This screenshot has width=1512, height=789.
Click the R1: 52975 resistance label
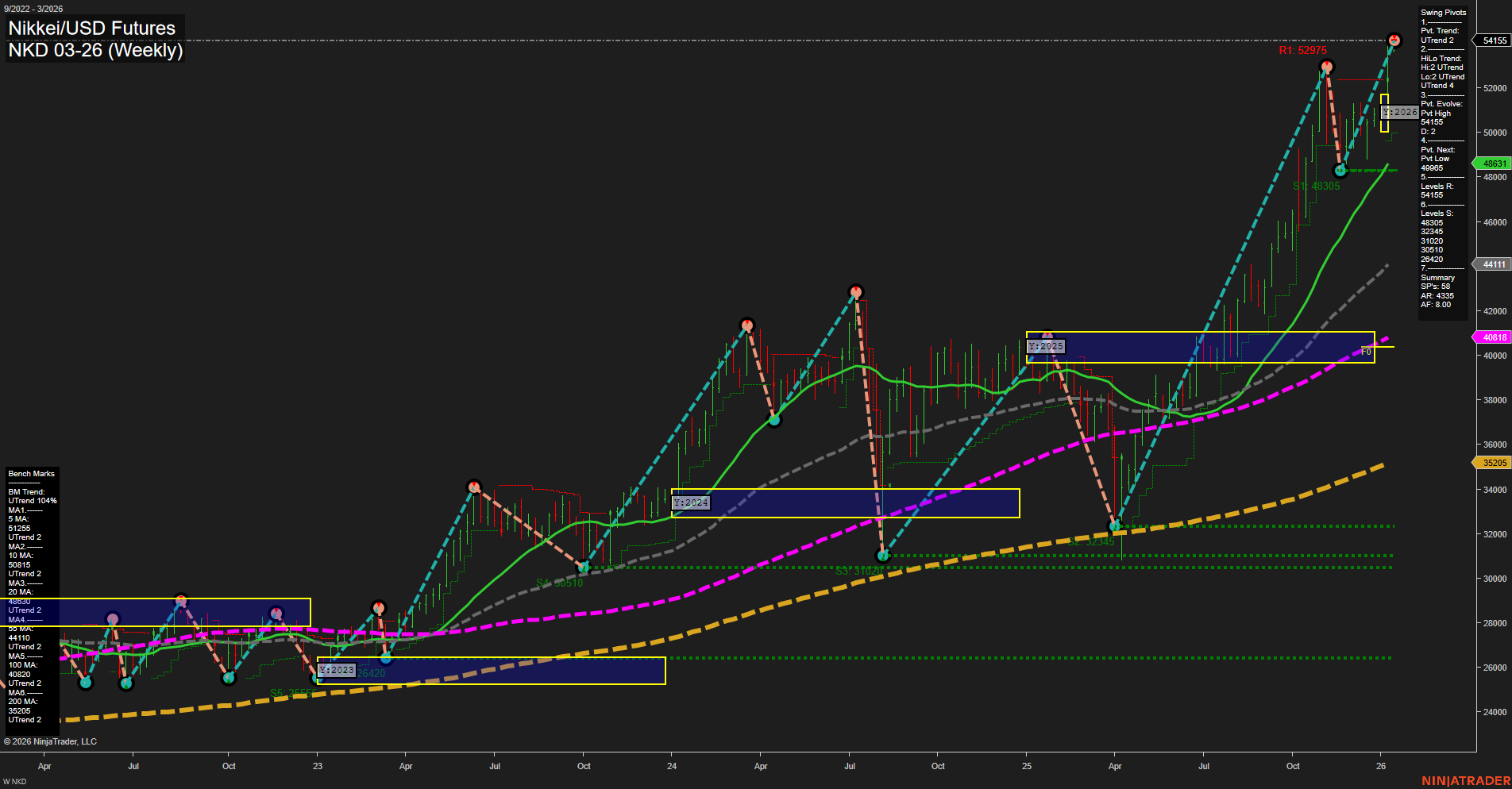click(x=1302, y=51)
